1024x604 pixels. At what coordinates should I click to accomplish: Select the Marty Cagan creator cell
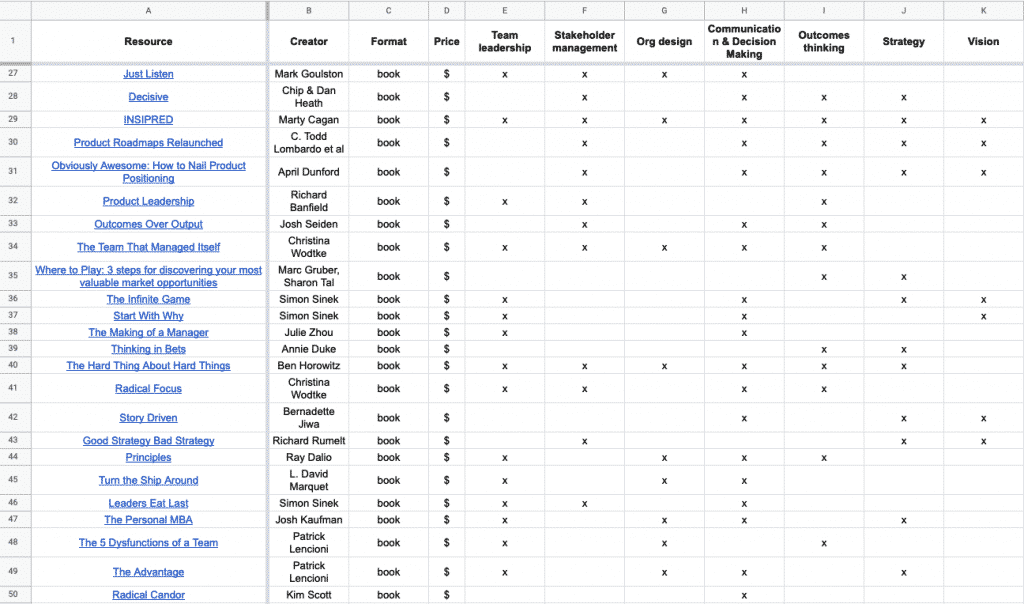pos(308,119)
